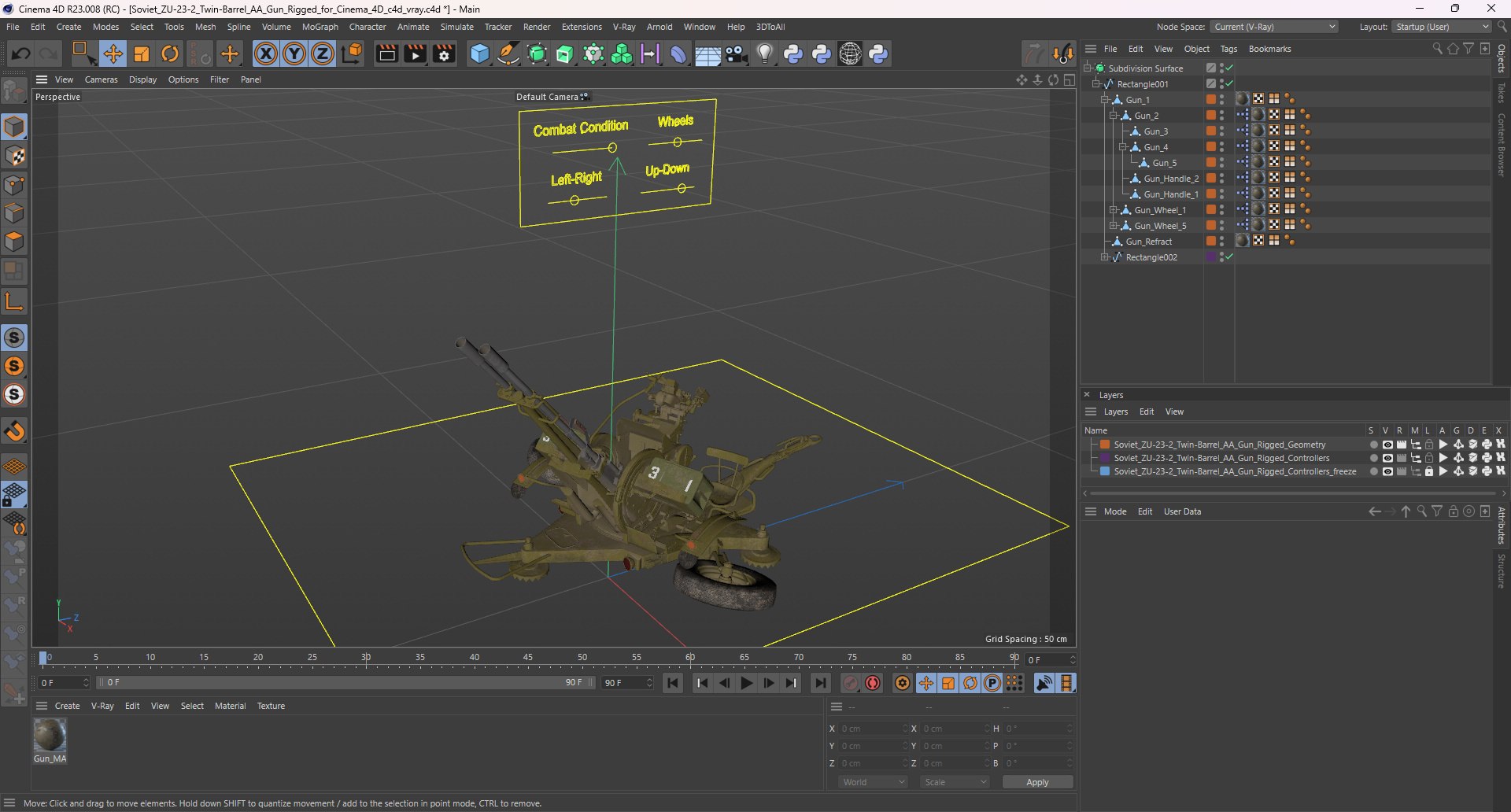Open the Simulate menu
This screenshot has height=812, width=1511.
(x=456, y=27)
